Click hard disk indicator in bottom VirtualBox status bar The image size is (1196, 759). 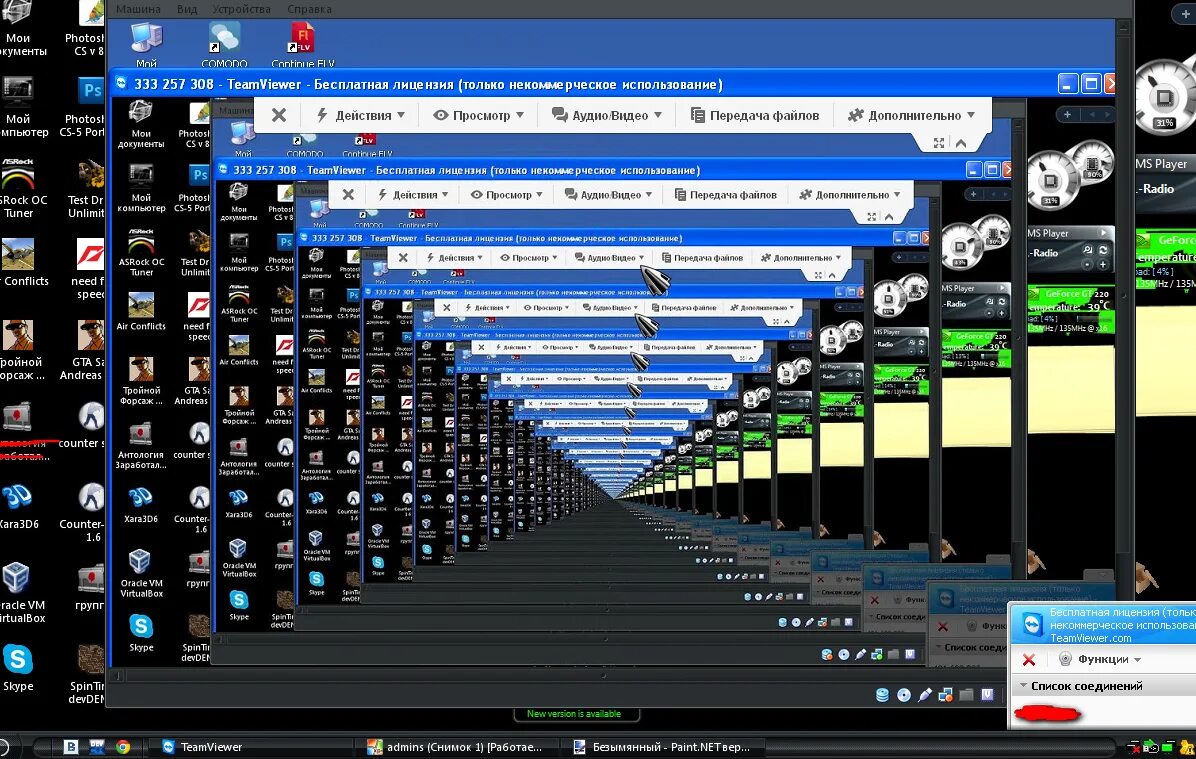click(883, 695)
